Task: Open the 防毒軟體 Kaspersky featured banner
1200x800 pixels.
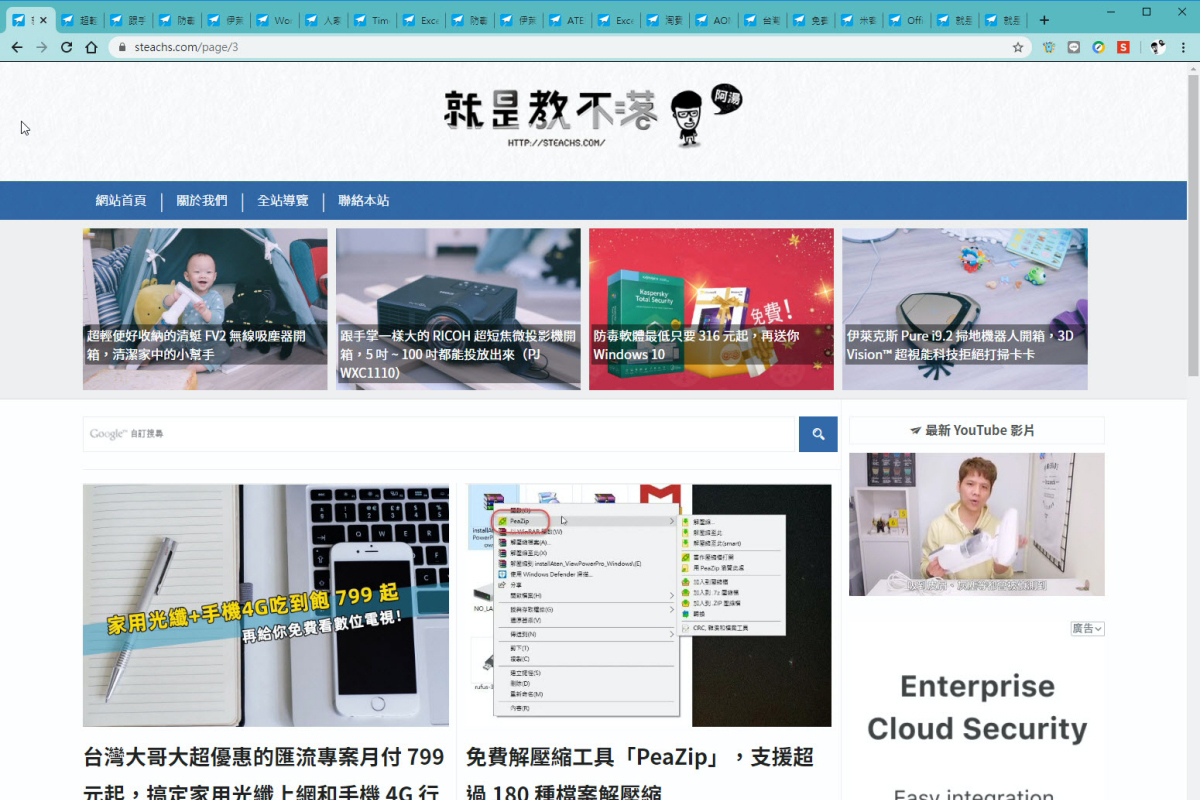Action: coord(710,308)
